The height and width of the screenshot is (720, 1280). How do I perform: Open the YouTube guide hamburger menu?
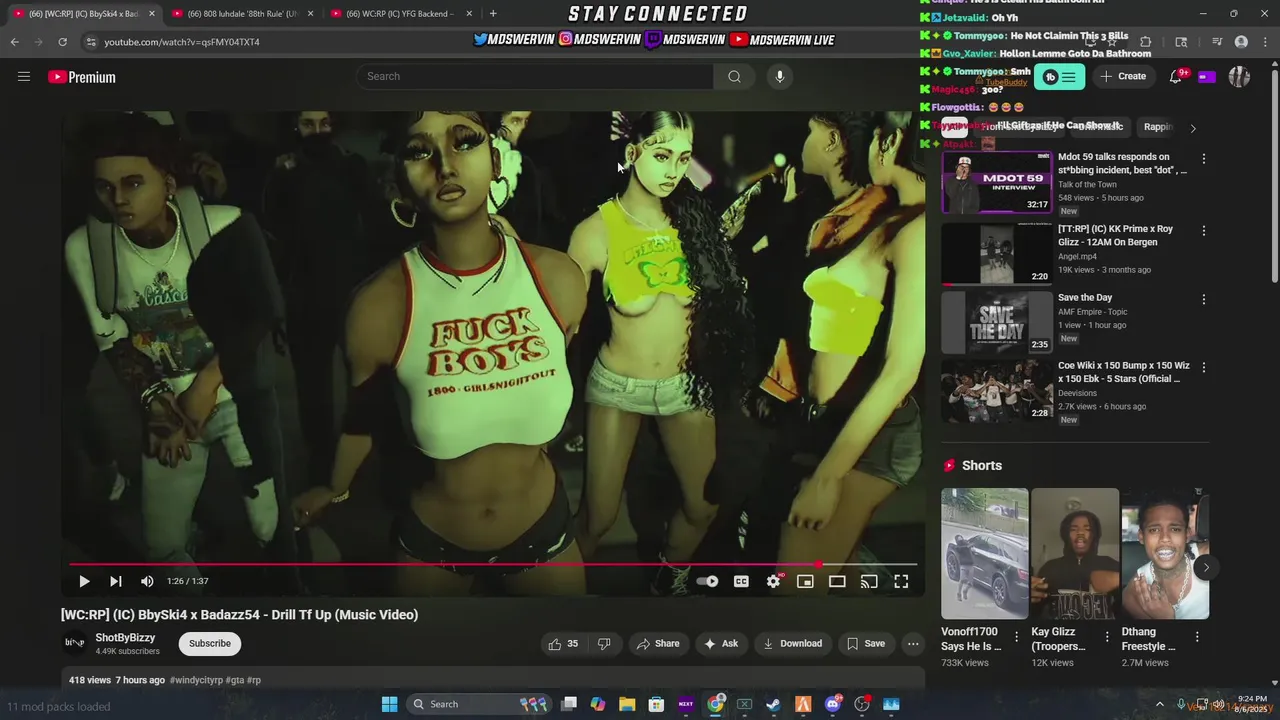(24, 77)
